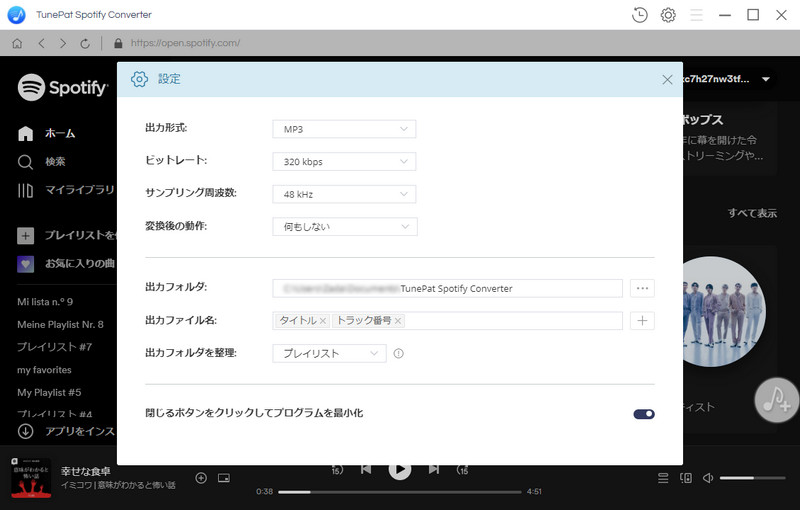The width and height of the screenshot is (800, 510).
Task: Skip forward 15 seconds
Action: [462, 469]
